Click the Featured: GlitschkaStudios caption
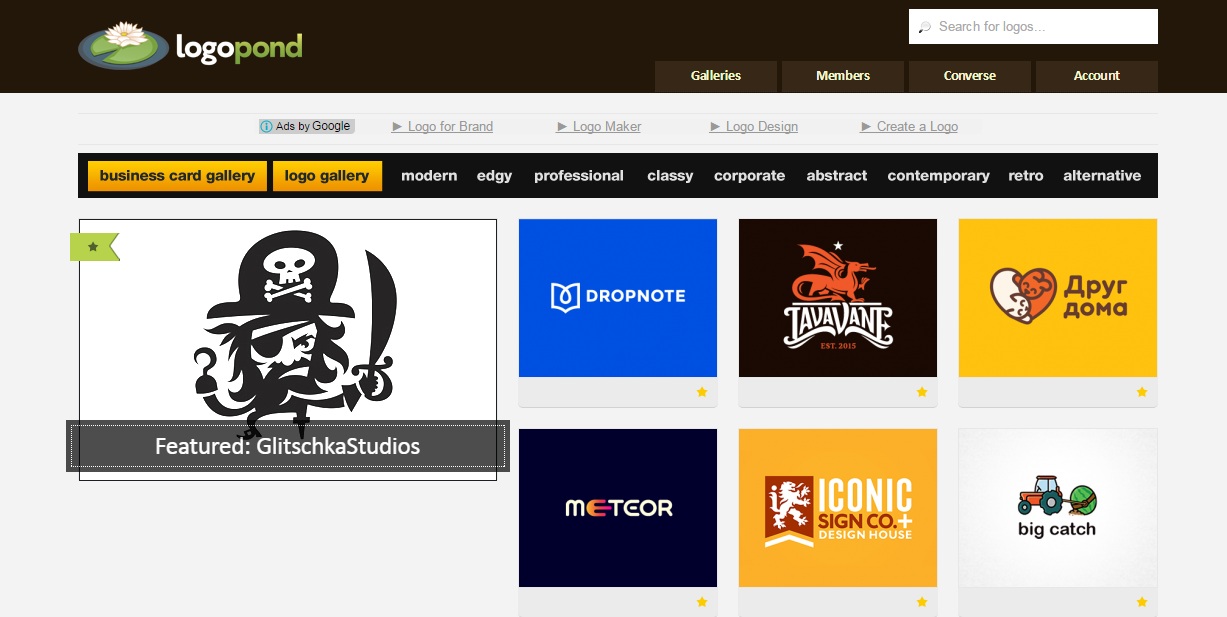Screen dimensions: 1227x617 click(288, 446)
